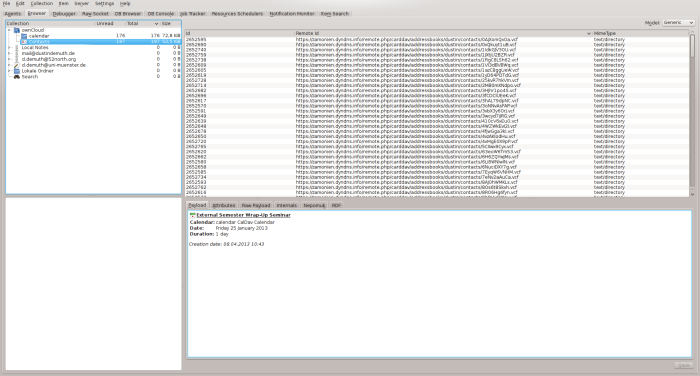This screenshot has width=700, height=376.
Task: Select the Contacts collection row
Action: tap(94, 42)
